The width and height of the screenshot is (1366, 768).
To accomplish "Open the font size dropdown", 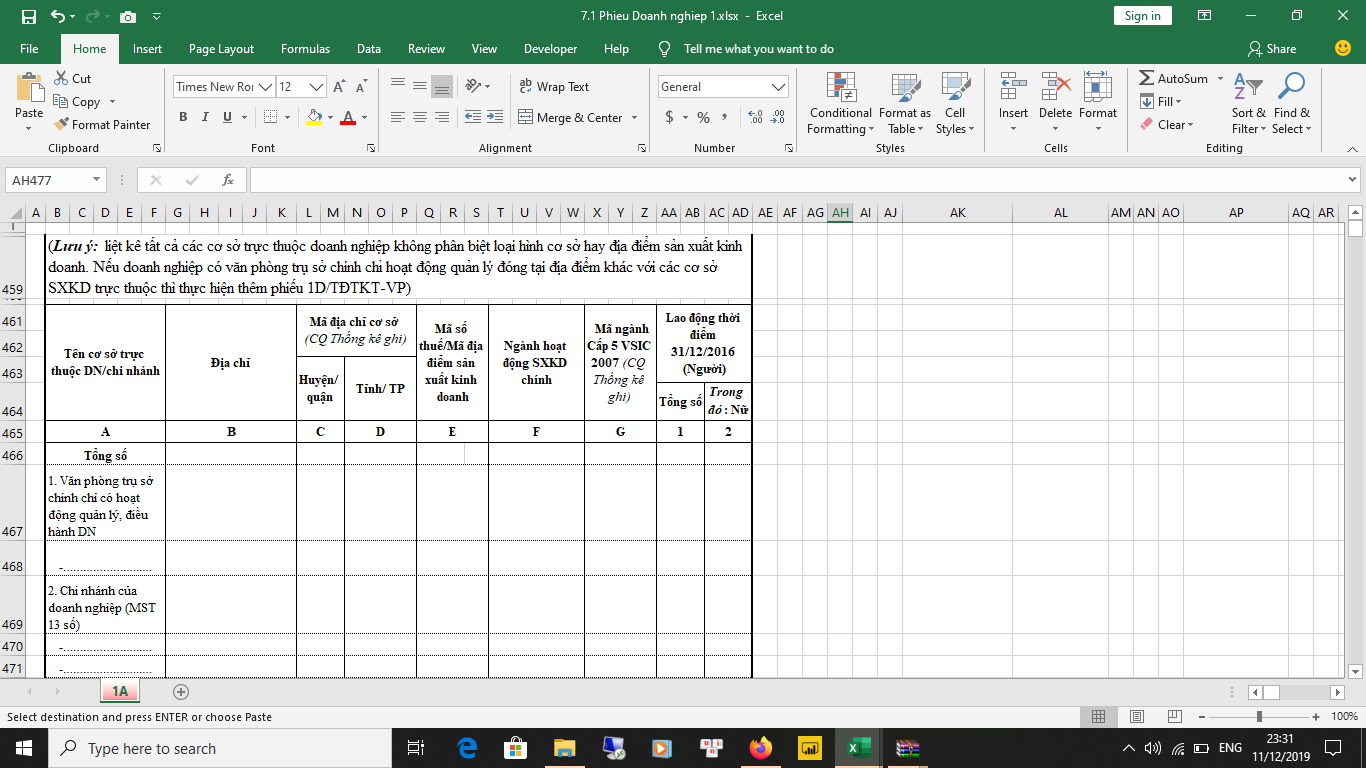I will (317, 87).
